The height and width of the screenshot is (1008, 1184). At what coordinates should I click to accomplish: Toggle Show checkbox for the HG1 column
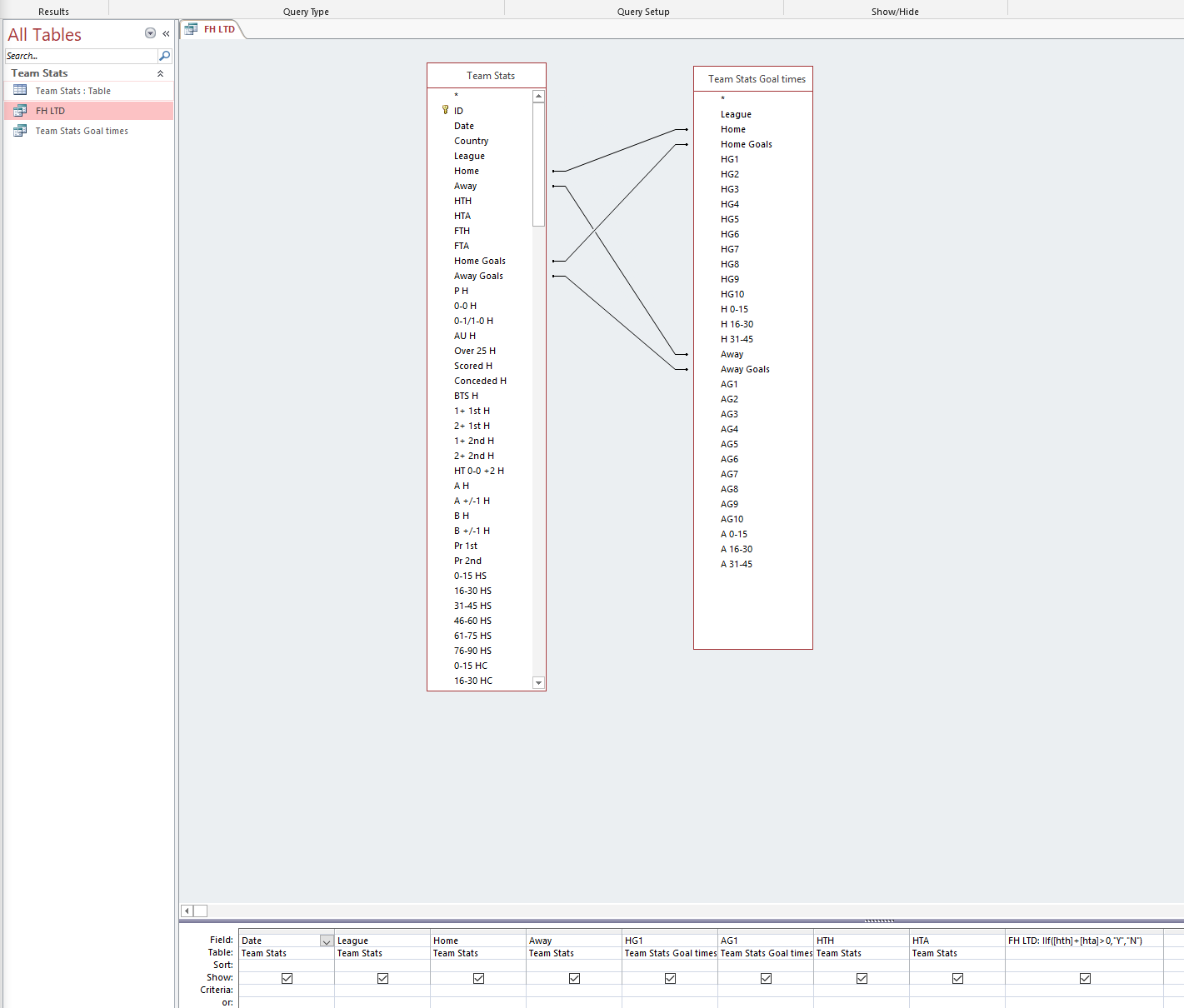click(x=670, y=978)
